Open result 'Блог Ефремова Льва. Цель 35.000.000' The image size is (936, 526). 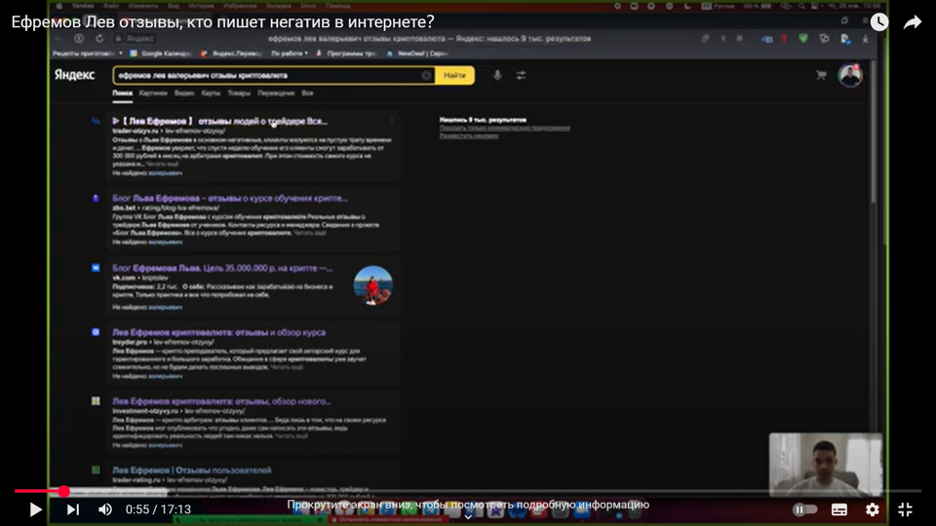223,268
